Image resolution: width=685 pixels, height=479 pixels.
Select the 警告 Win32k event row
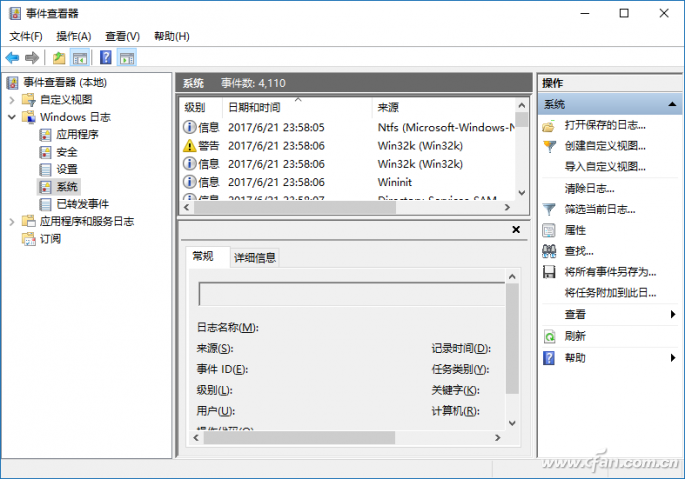(x=300, y=145)
